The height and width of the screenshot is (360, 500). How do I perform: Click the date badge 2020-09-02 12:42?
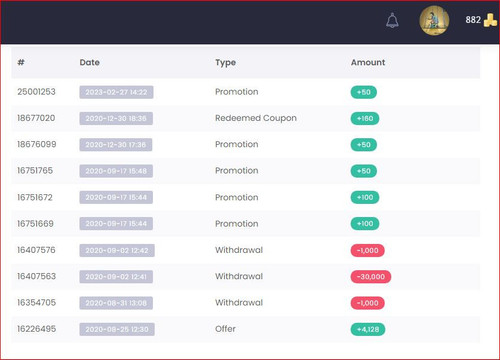click(x=117, y=250)
